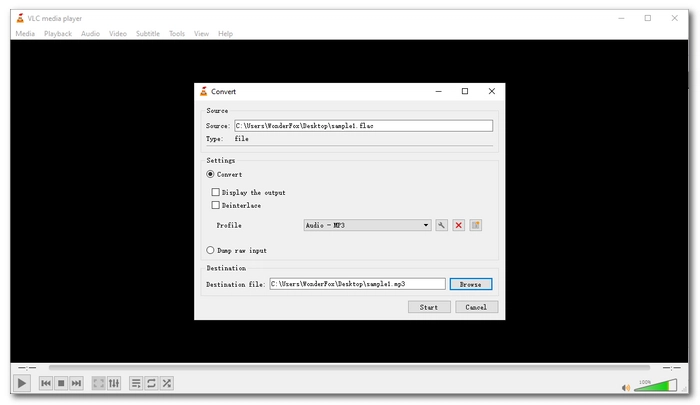Delete selected profile with red X

(458, 225)
